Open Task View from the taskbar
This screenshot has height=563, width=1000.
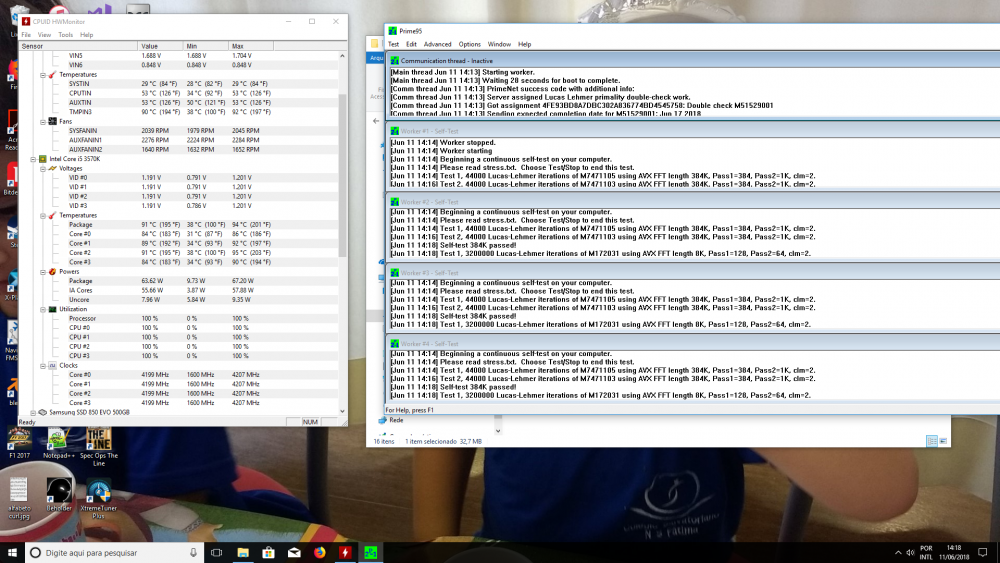pos(216,552)
